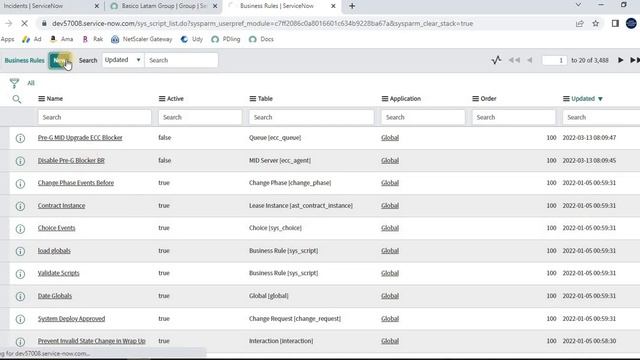Click the Name column search field

click(x=95, y=117)
